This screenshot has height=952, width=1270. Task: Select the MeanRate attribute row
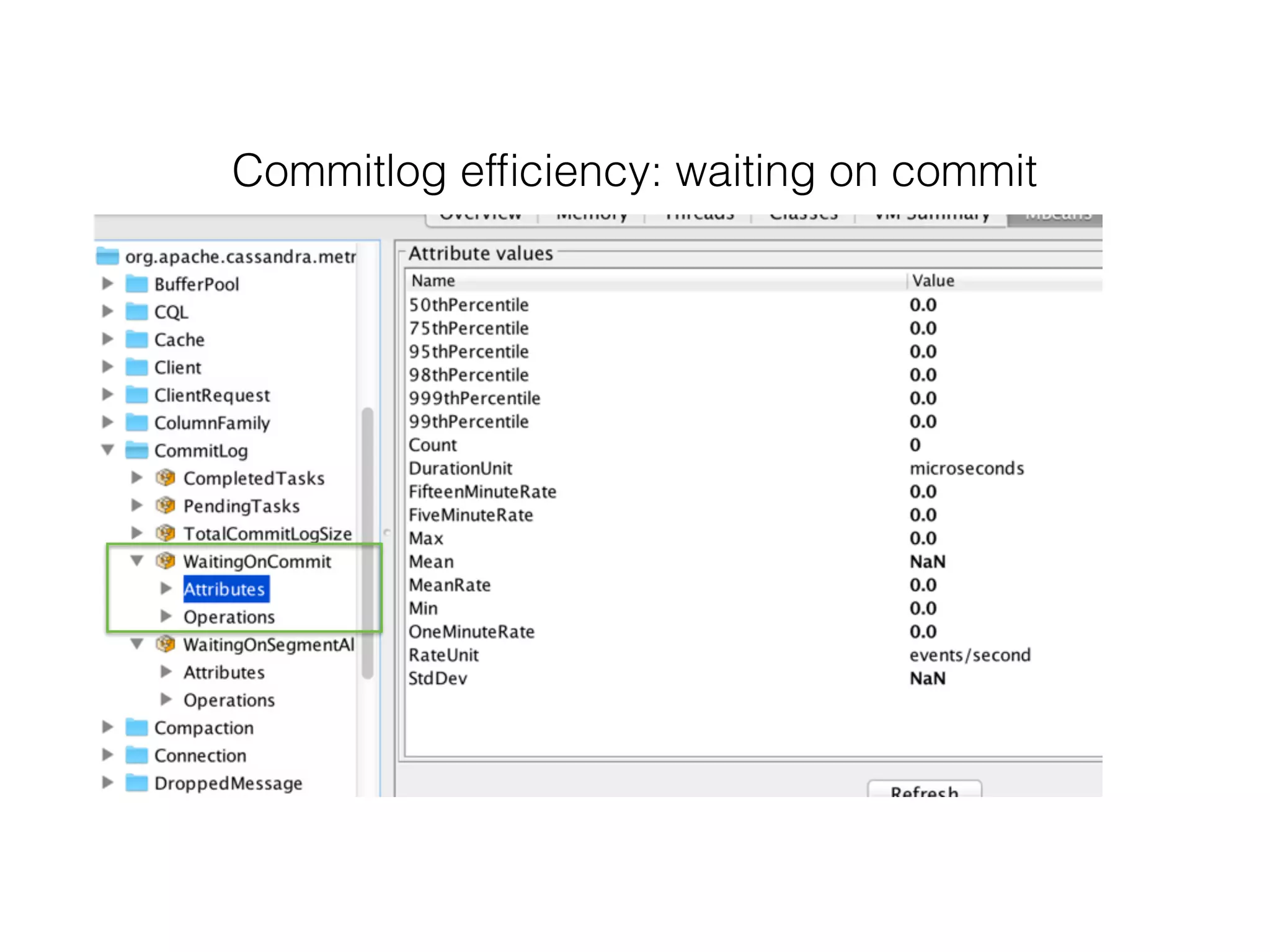click(x=754, y=585)
